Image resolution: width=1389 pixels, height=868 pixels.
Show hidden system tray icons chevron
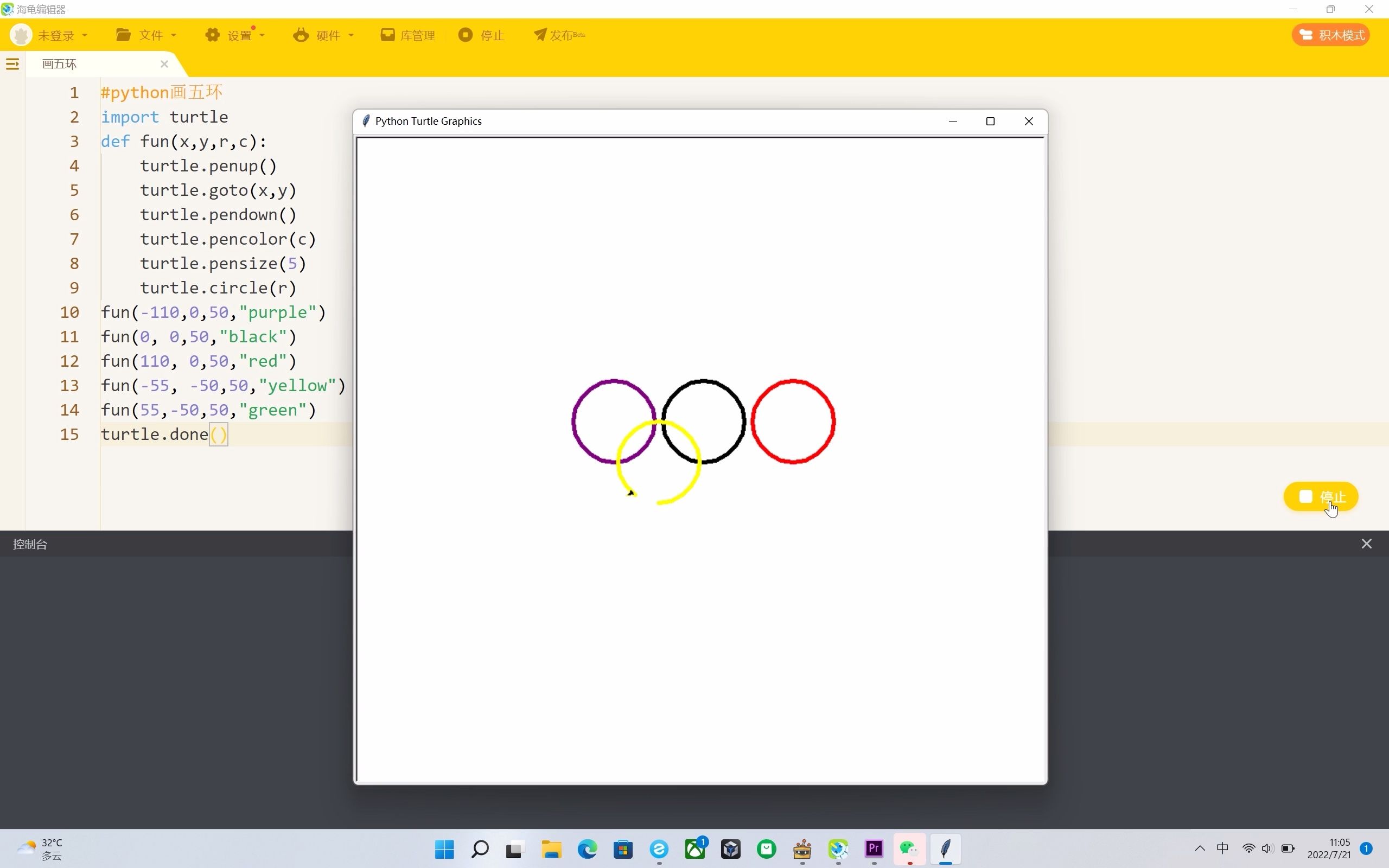coord(1200,848)
